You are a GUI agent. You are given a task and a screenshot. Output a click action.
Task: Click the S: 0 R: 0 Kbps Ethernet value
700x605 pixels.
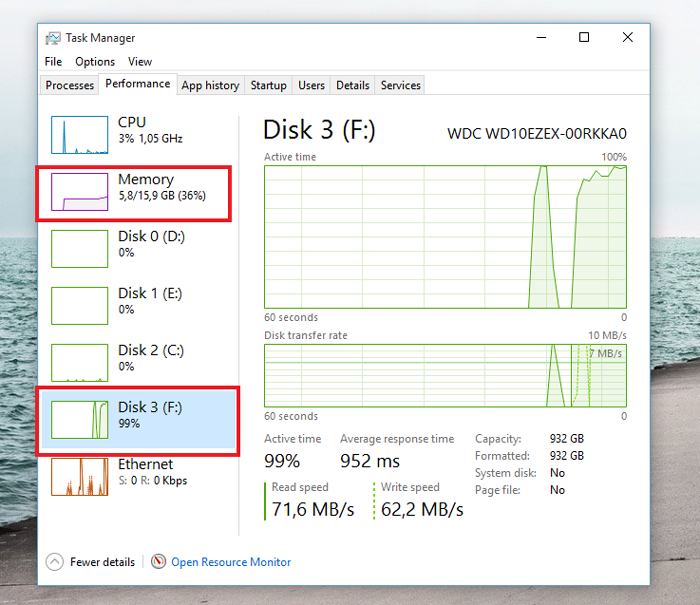153,481
